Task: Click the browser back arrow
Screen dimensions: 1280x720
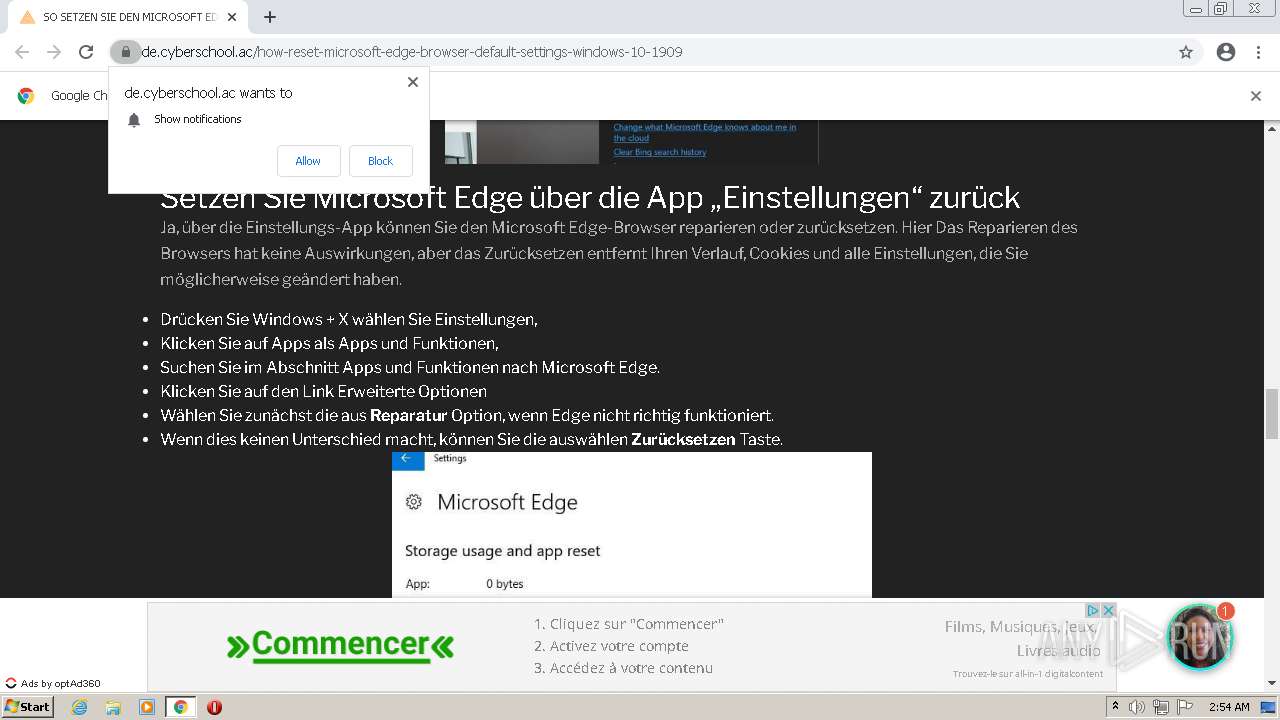Action: tap(22, 52)
